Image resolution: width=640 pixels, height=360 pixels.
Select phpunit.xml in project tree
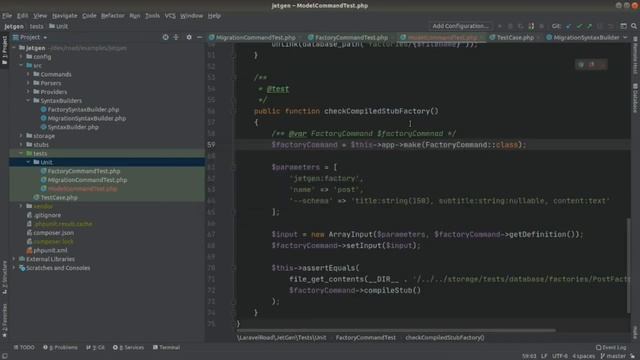point(50,250)
